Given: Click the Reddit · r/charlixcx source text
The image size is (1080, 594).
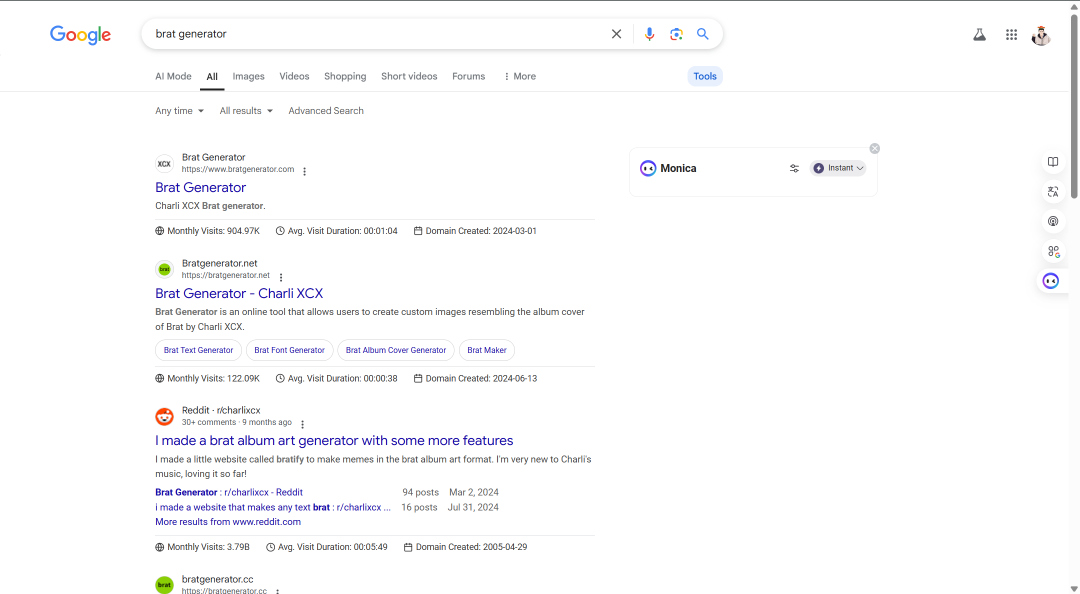Looking at the screenshot, I should (x=221, y=410).
